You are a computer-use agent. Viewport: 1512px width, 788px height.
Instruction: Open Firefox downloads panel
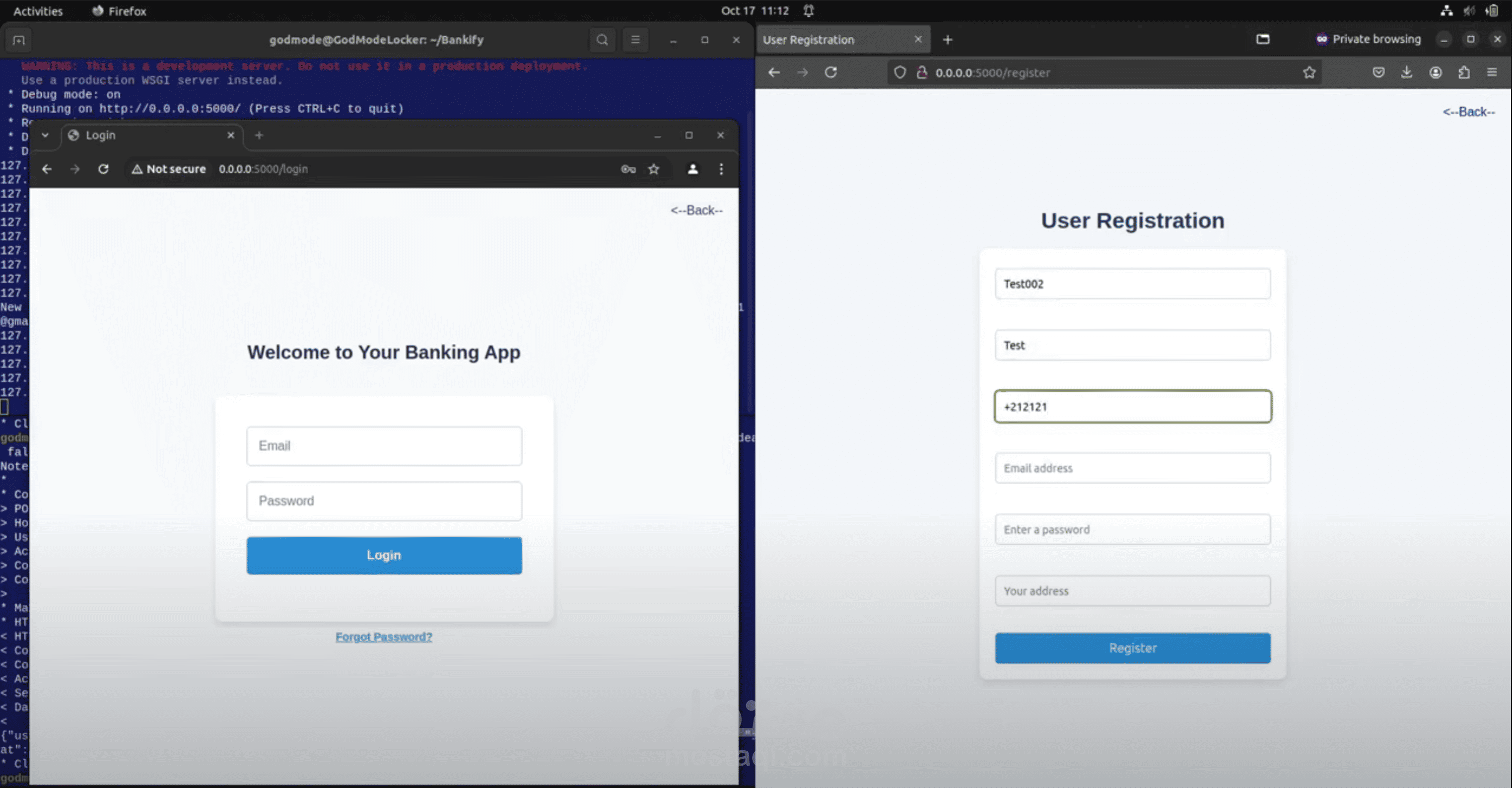(x=1407, y=72)
